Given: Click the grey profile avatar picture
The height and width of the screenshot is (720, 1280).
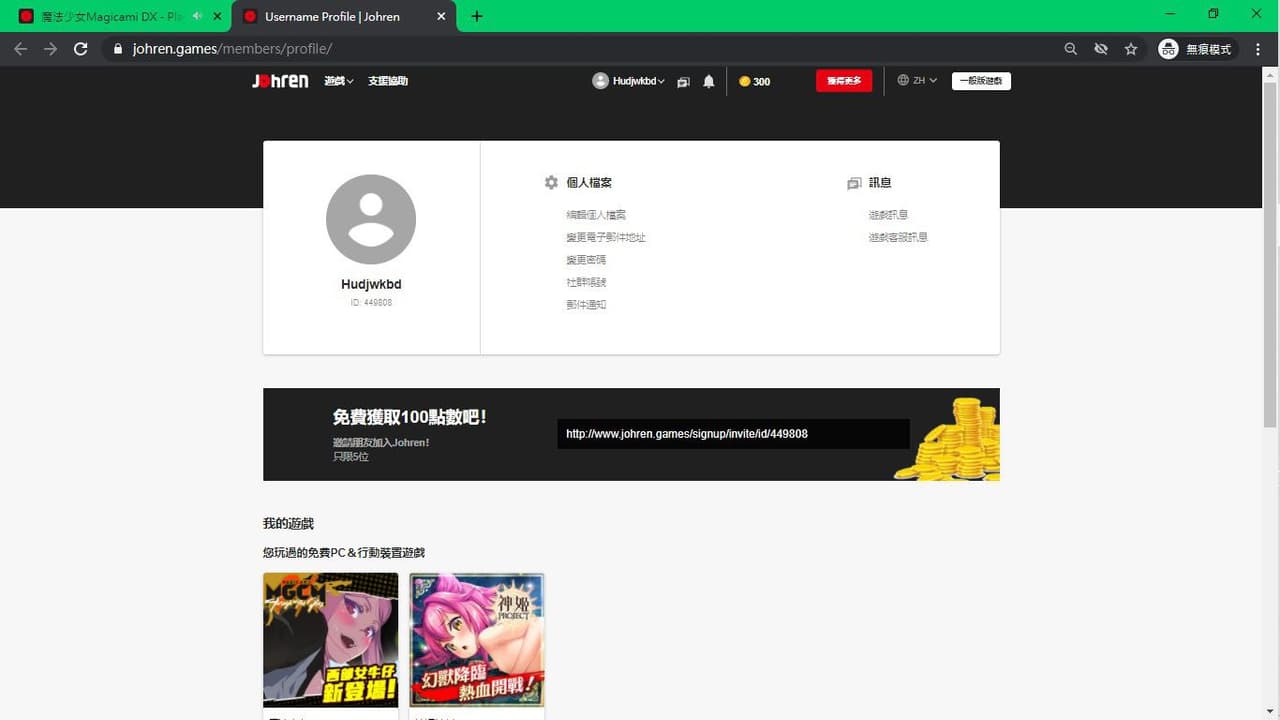Looking at the screenshot, I should (x=371, y=219).
